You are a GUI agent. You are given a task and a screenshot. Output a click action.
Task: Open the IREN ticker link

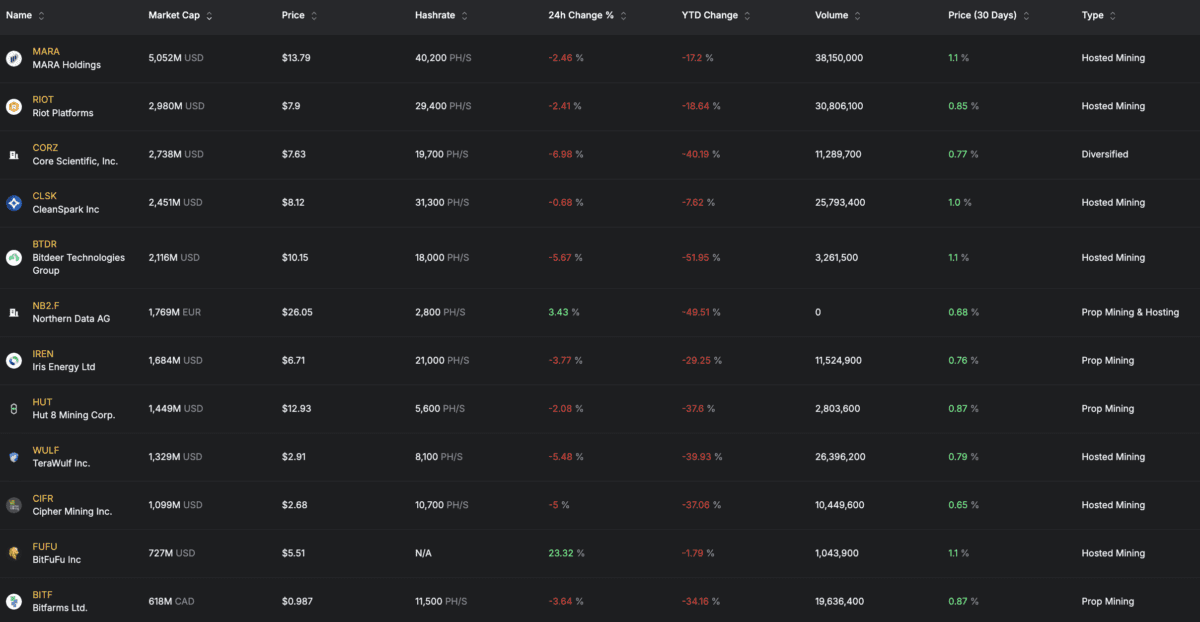[44, 354]
